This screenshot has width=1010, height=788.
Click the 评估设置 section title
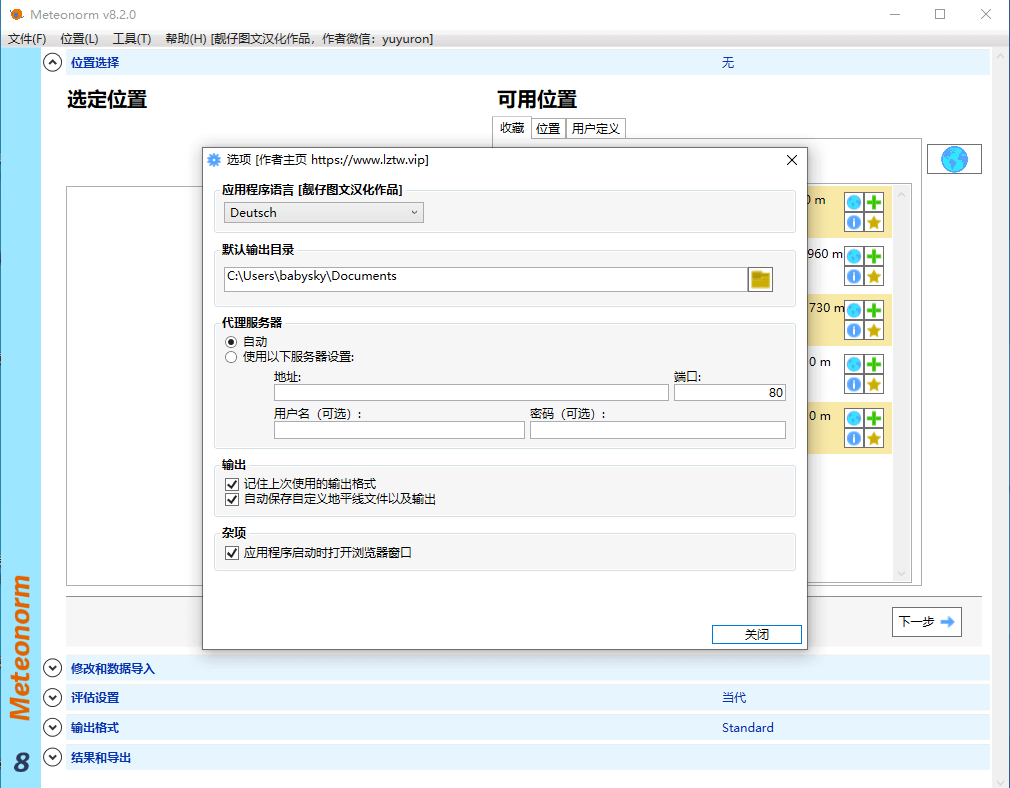[95, 698]
